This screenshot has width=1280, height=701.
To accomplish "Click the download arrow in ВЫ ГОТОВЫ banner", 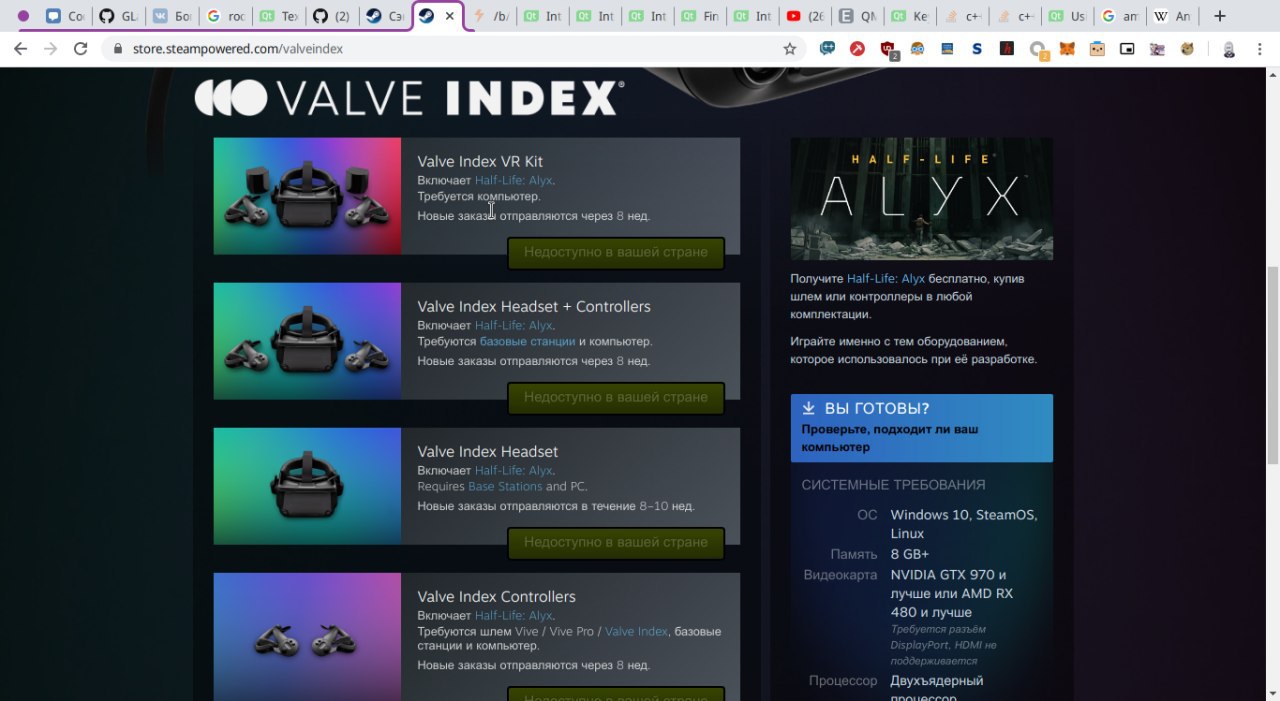I will pyautogui.click(x=809, y=408).
